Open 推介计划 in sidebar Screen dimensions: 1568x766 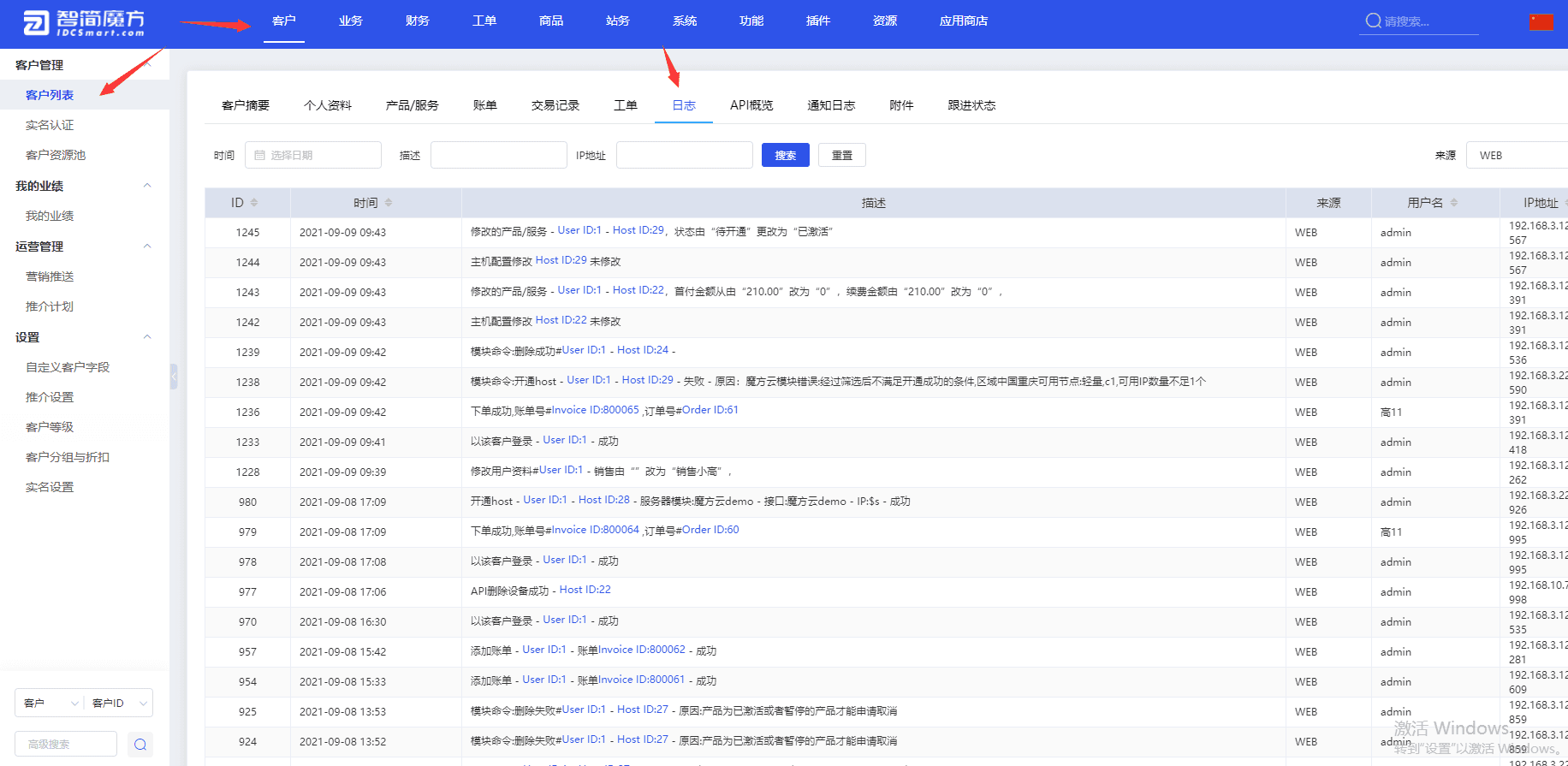[50, 306]
